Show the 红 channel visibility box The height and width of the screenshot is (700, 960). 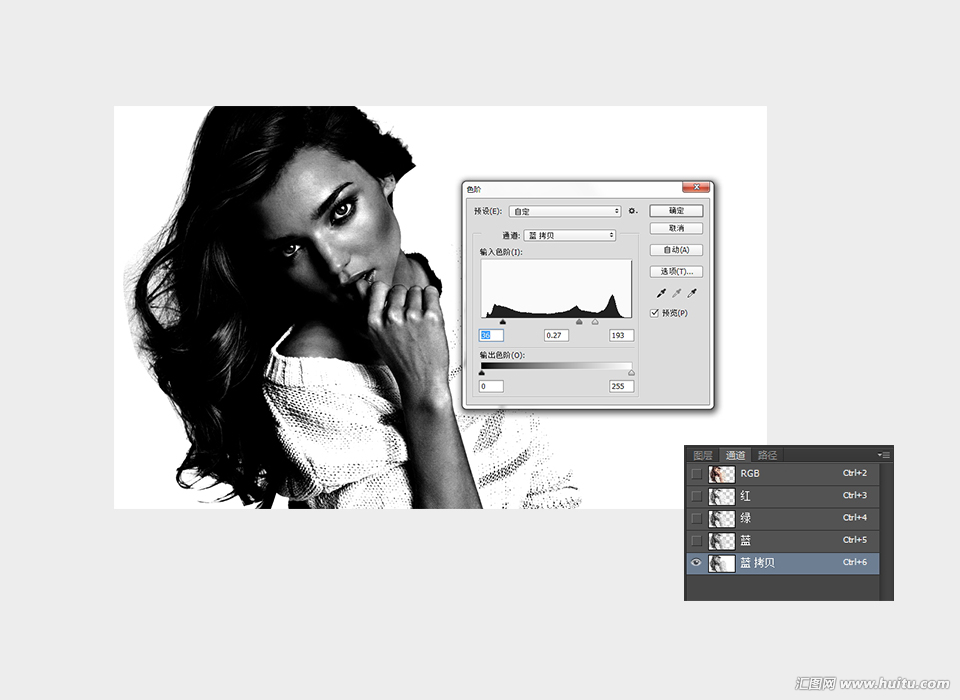click(x=696, y=495)
